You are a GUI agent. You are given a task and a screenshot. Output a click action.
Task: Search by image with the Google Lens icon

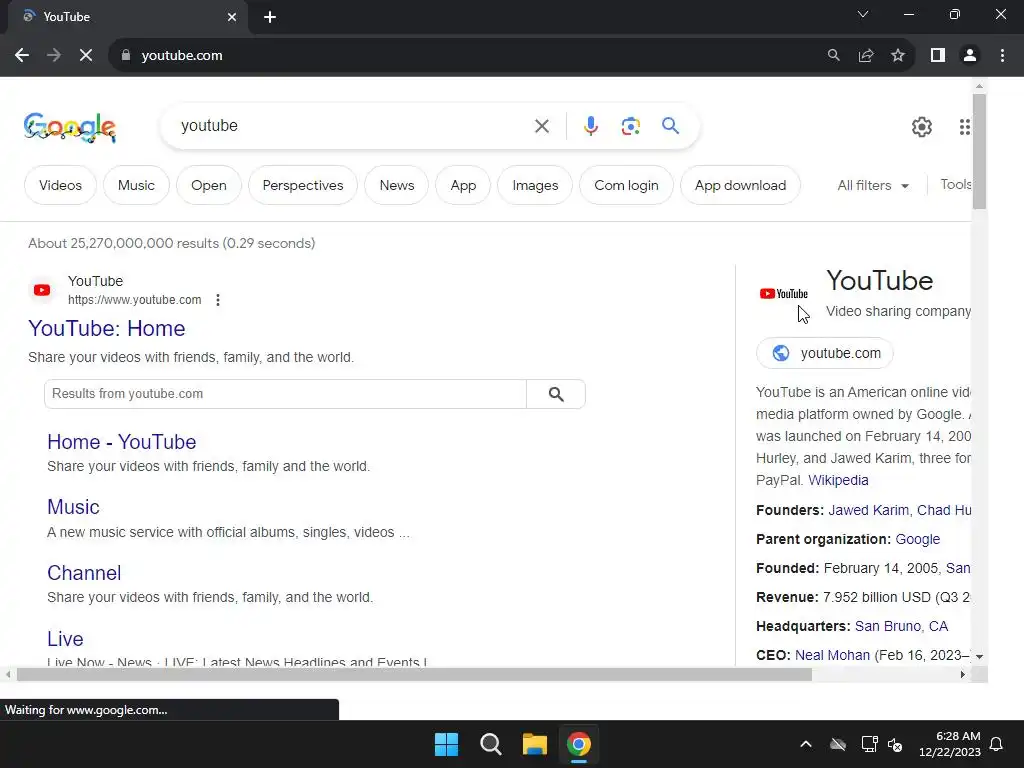[x=630, y=126]
